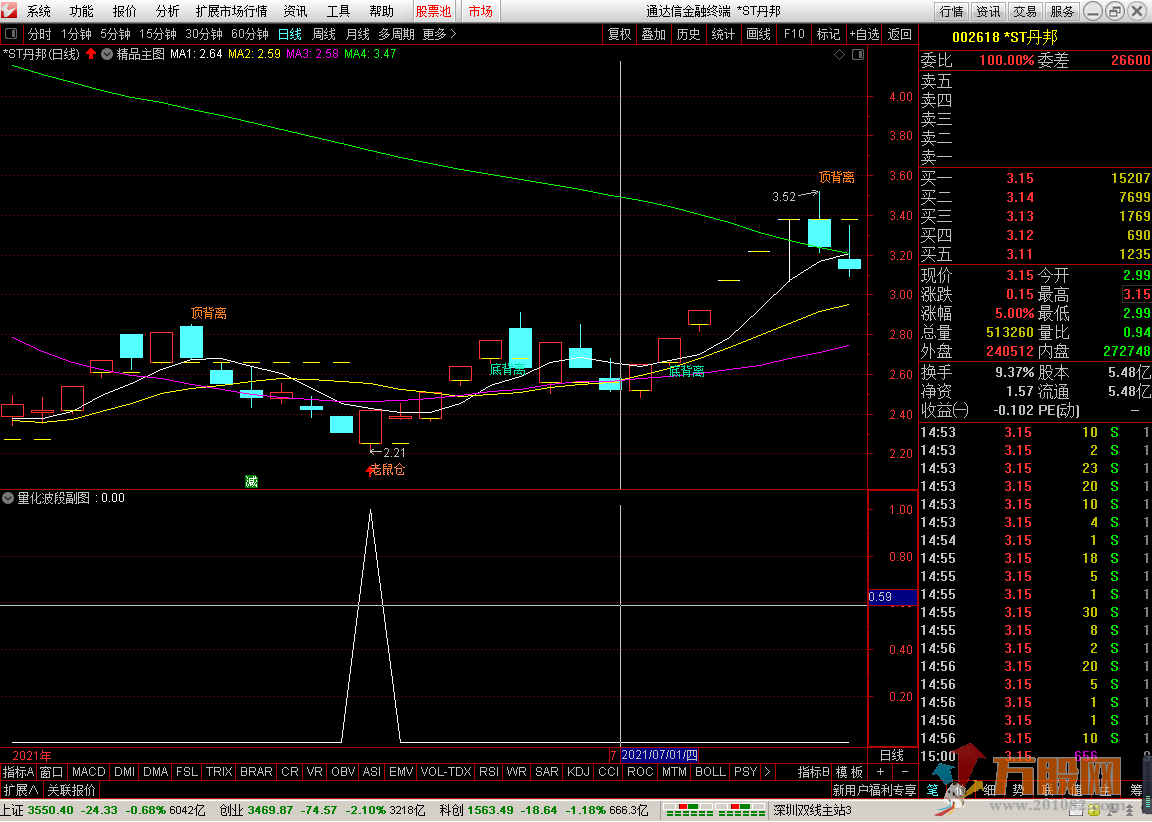Expand 更多 period options

(x=439, y=34)
